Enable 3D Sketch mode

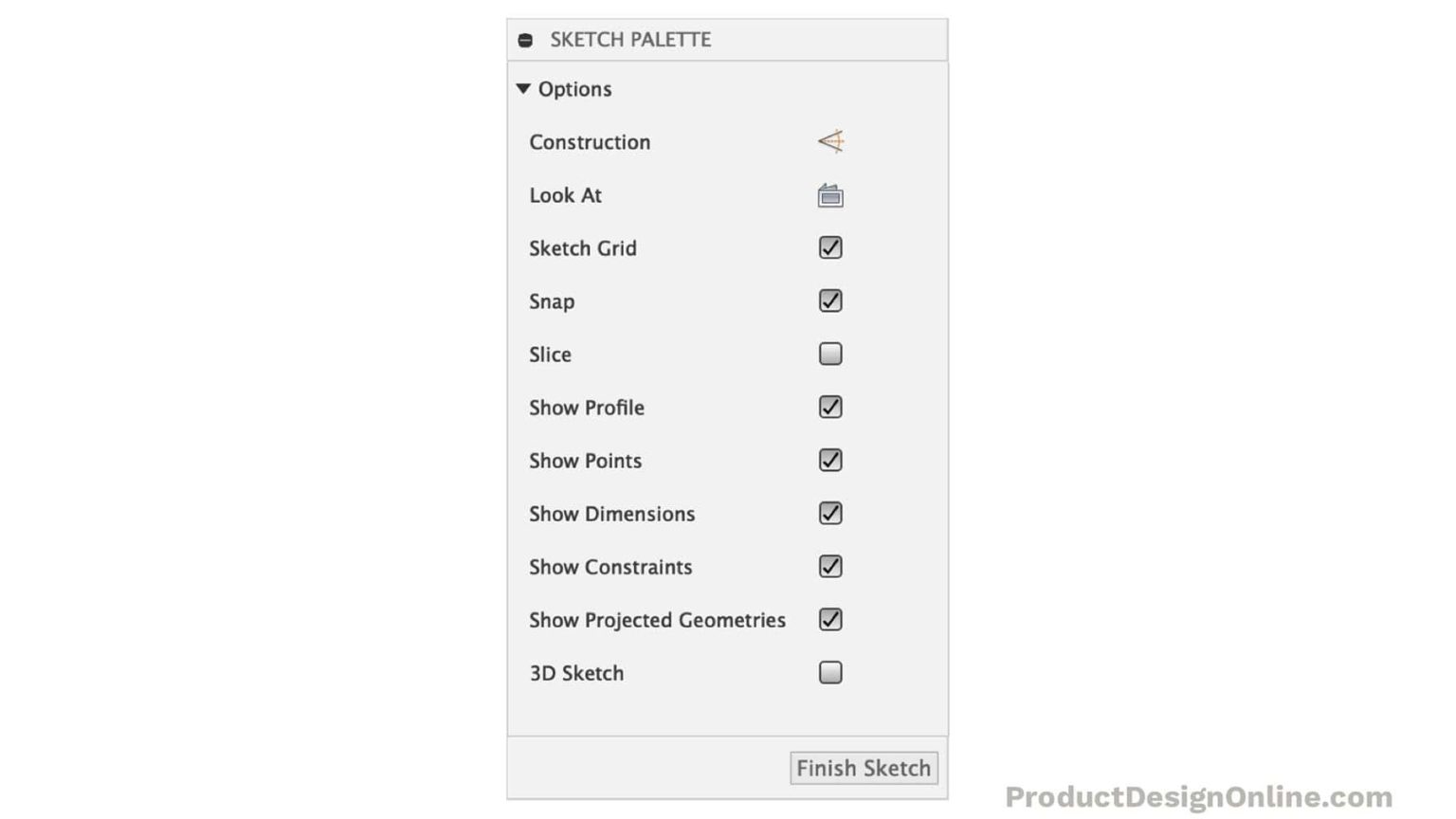(x=829, y=672)
